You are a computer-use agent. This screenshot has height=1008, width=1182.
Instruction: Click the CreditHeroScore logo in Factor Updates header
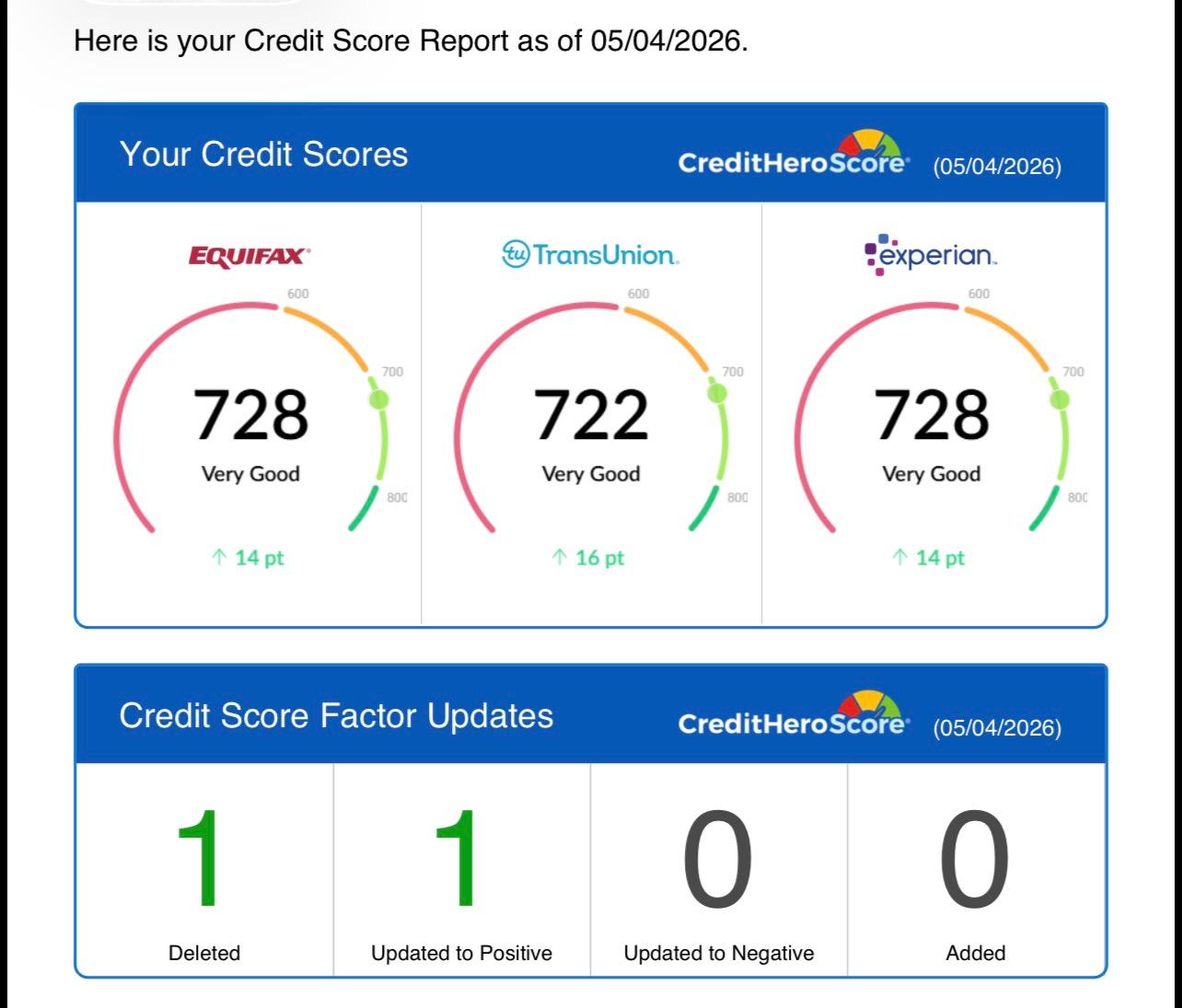click(x=794, y=715)
